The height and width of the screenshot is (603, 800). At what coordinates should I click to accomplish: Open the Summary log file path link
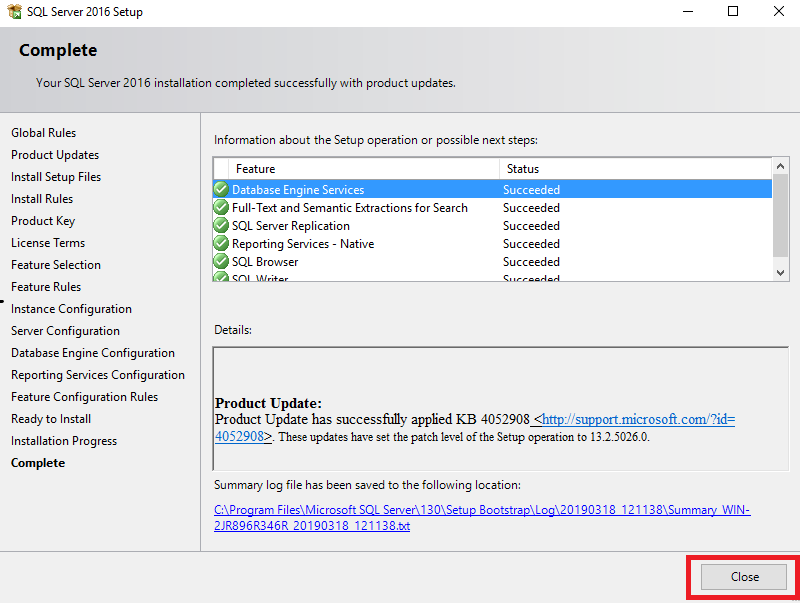[482, 518]
